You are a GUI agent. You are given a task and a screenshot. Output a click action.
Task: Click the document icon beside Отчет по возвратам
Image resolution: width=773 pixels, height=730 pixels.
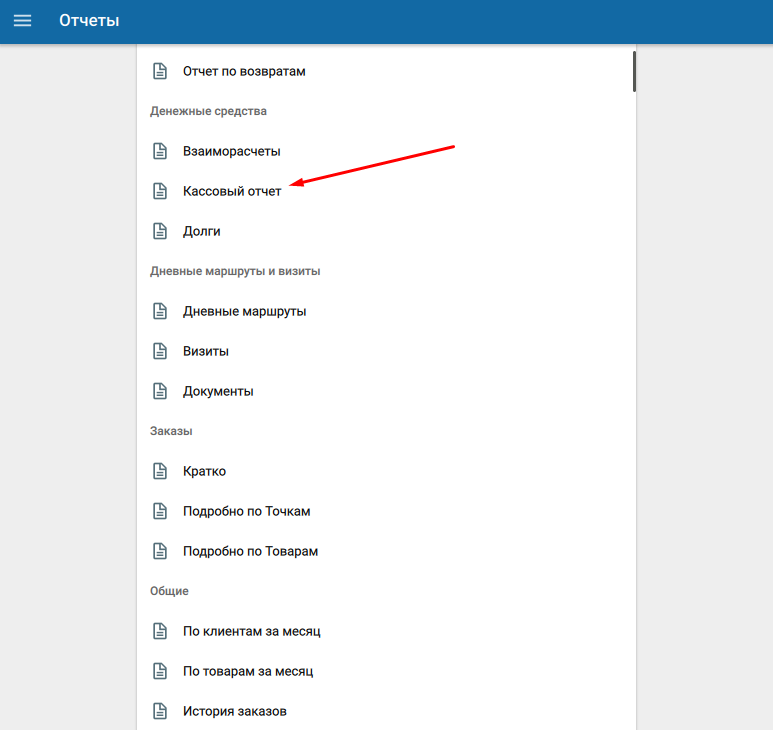tap(160, 71)
